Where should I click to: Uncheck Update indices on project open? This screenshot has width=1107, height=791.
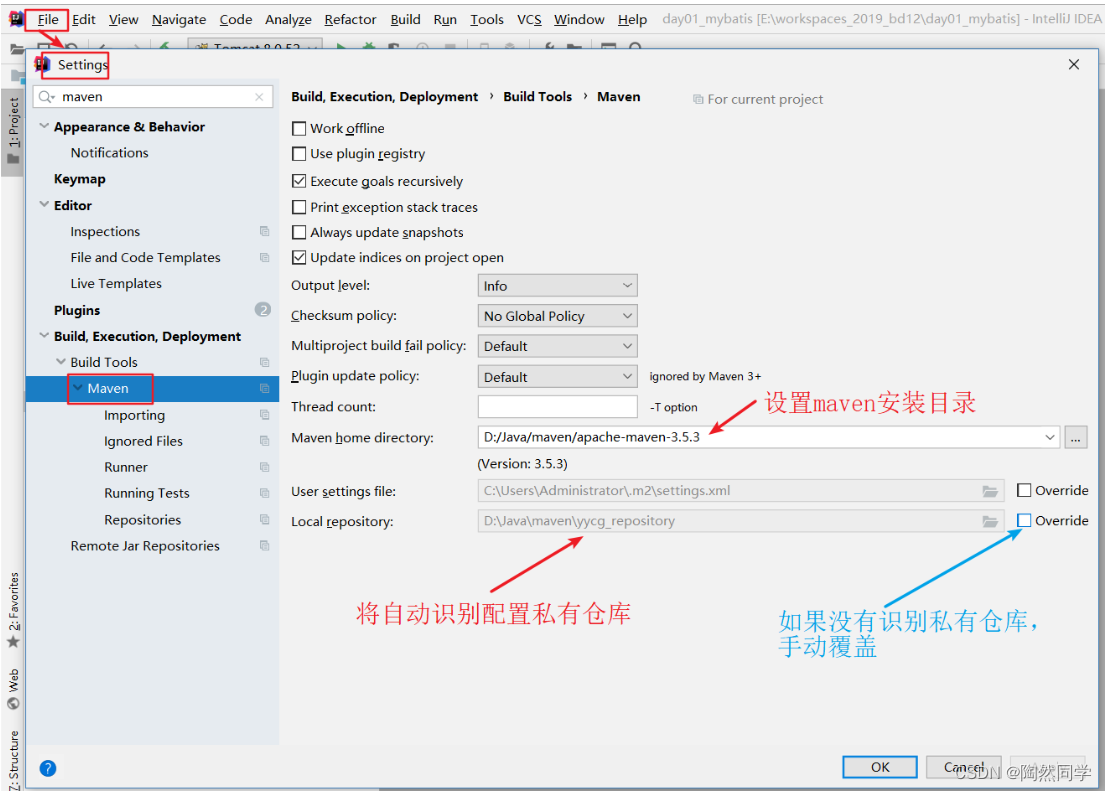[x=299, y=258]
